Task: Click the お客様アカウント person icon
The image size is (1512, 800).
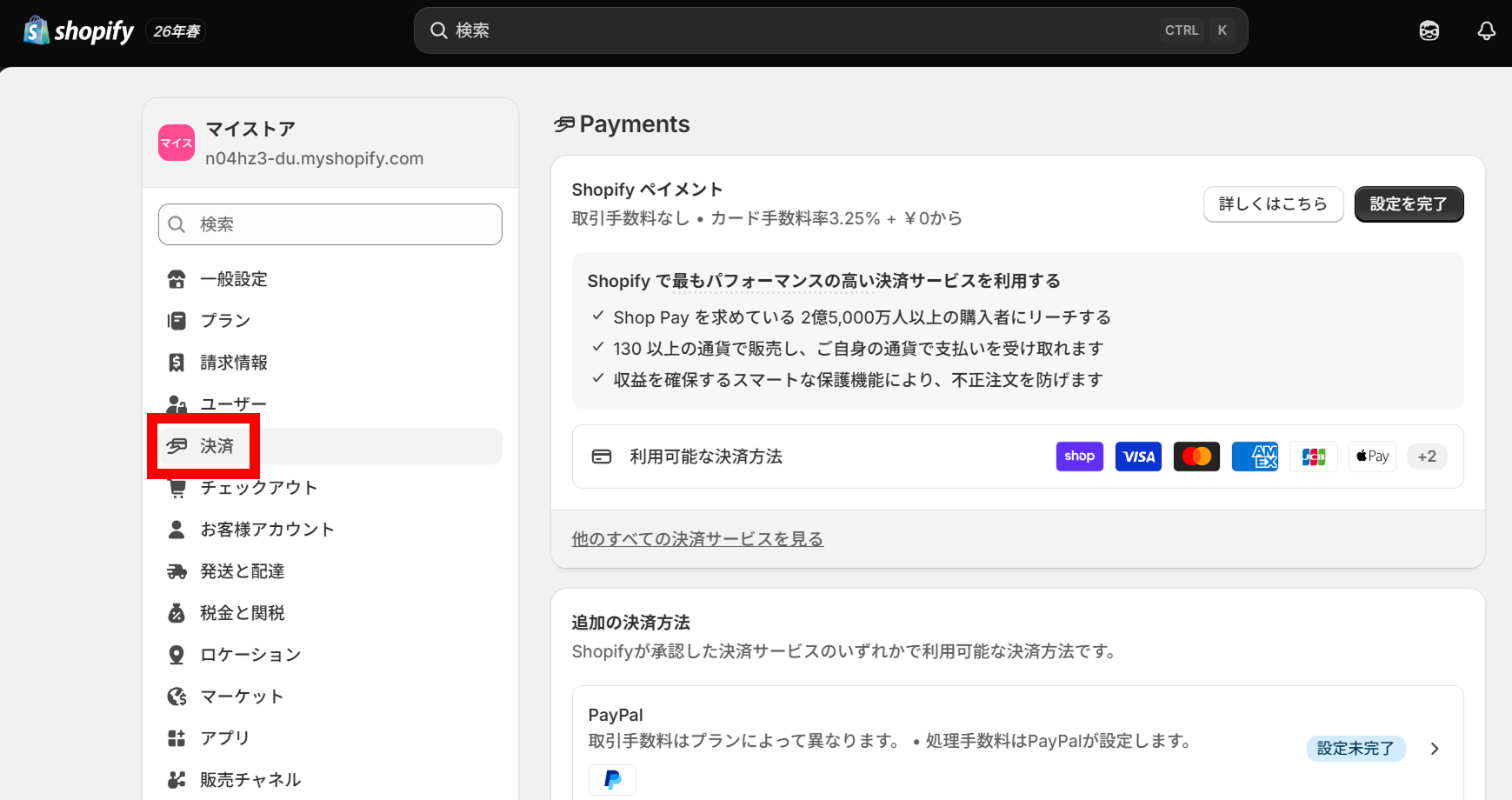Action: click(177, 530)
